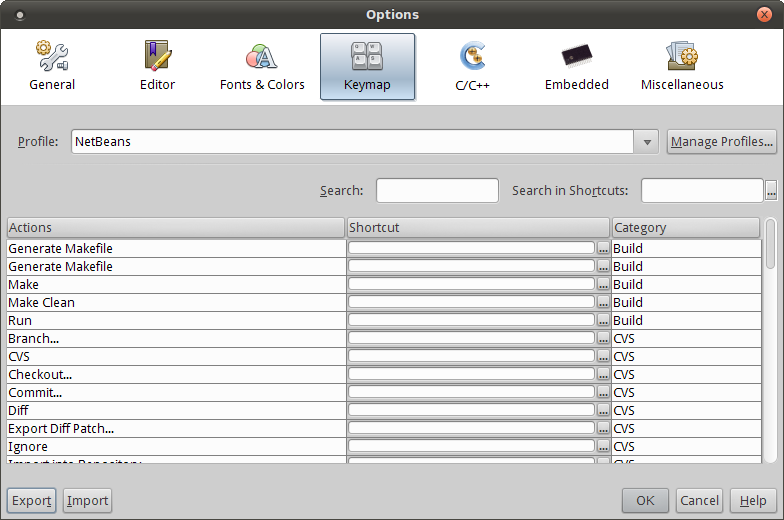Open the Embedded options category
This screenshot has height=520, width=784.
click(576, 66)
